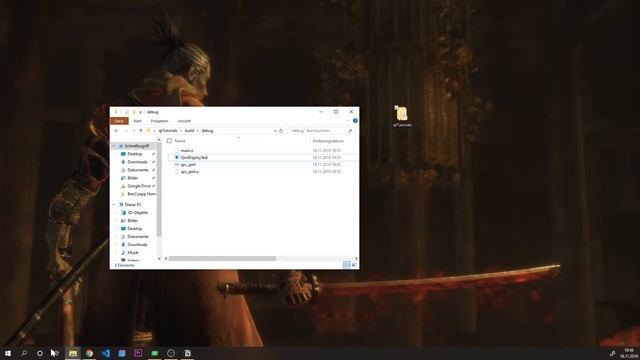640x360 pixels.
Task: Switch to the Ansicht ribbon tab
Action: [x=184, y=121]
